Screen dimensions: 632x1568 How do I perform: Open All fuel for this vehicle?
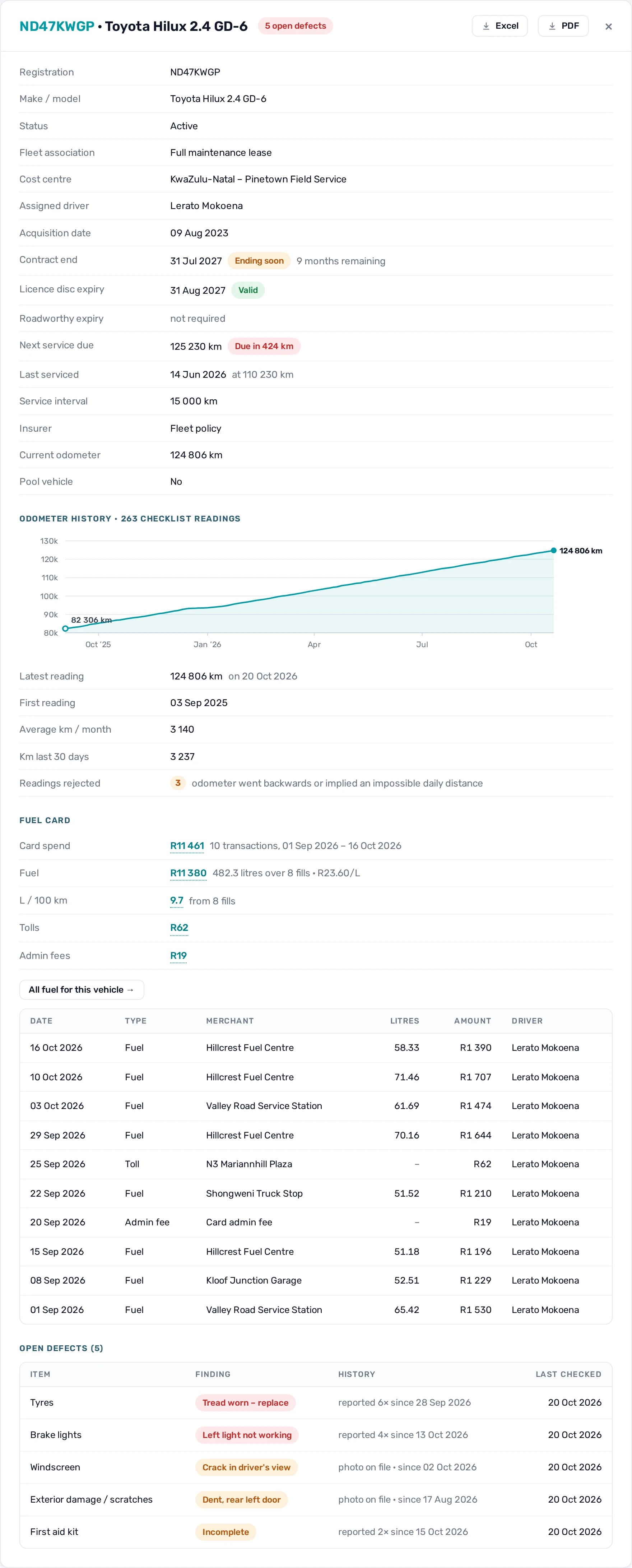[82, 989]
